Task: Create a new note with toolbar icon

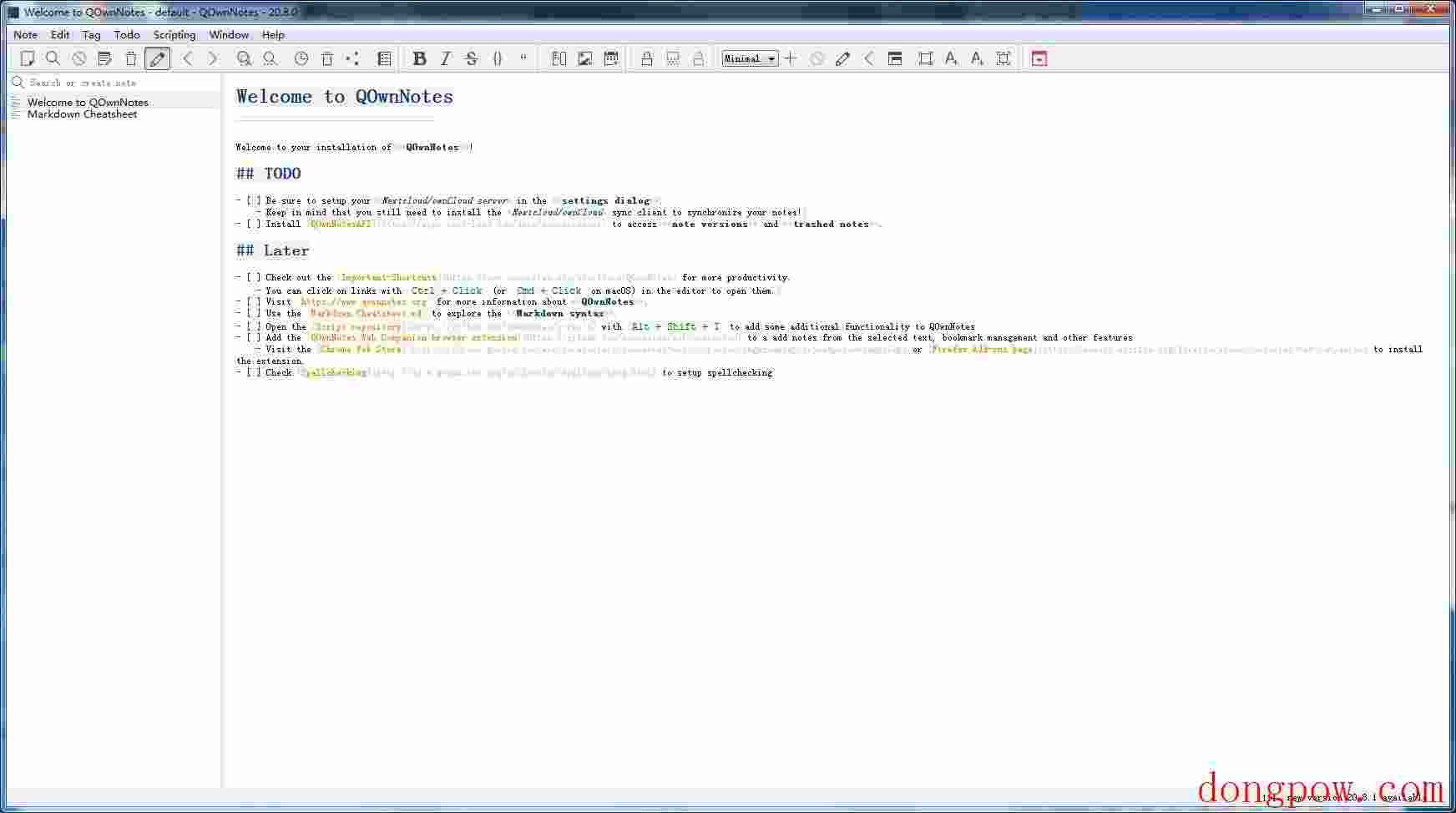Action: coord(28,58)
